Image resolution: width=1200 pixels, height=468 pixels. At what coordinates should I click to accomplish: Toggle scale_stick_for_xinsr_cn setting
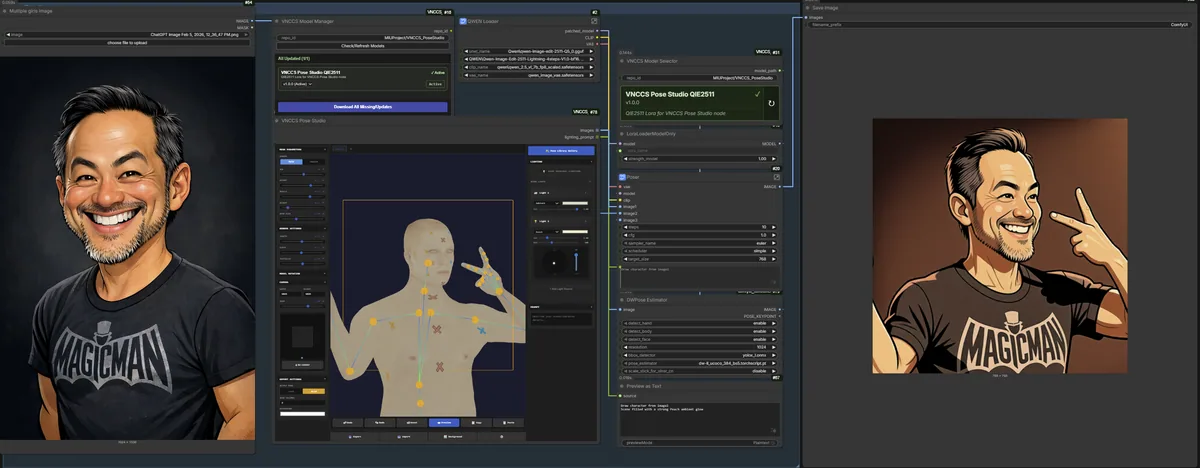click(x=700, y=373)
